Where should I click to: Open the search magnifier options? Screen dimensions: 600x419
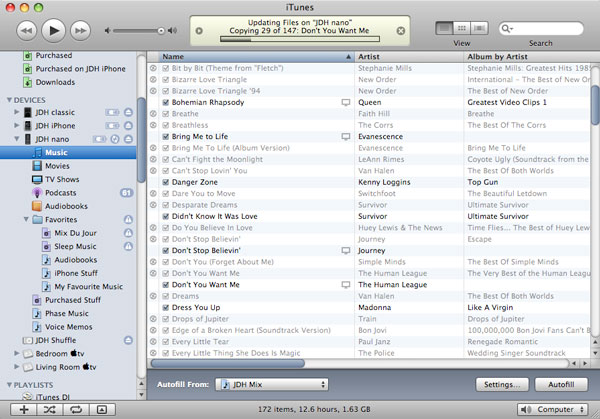pos(507,29)
